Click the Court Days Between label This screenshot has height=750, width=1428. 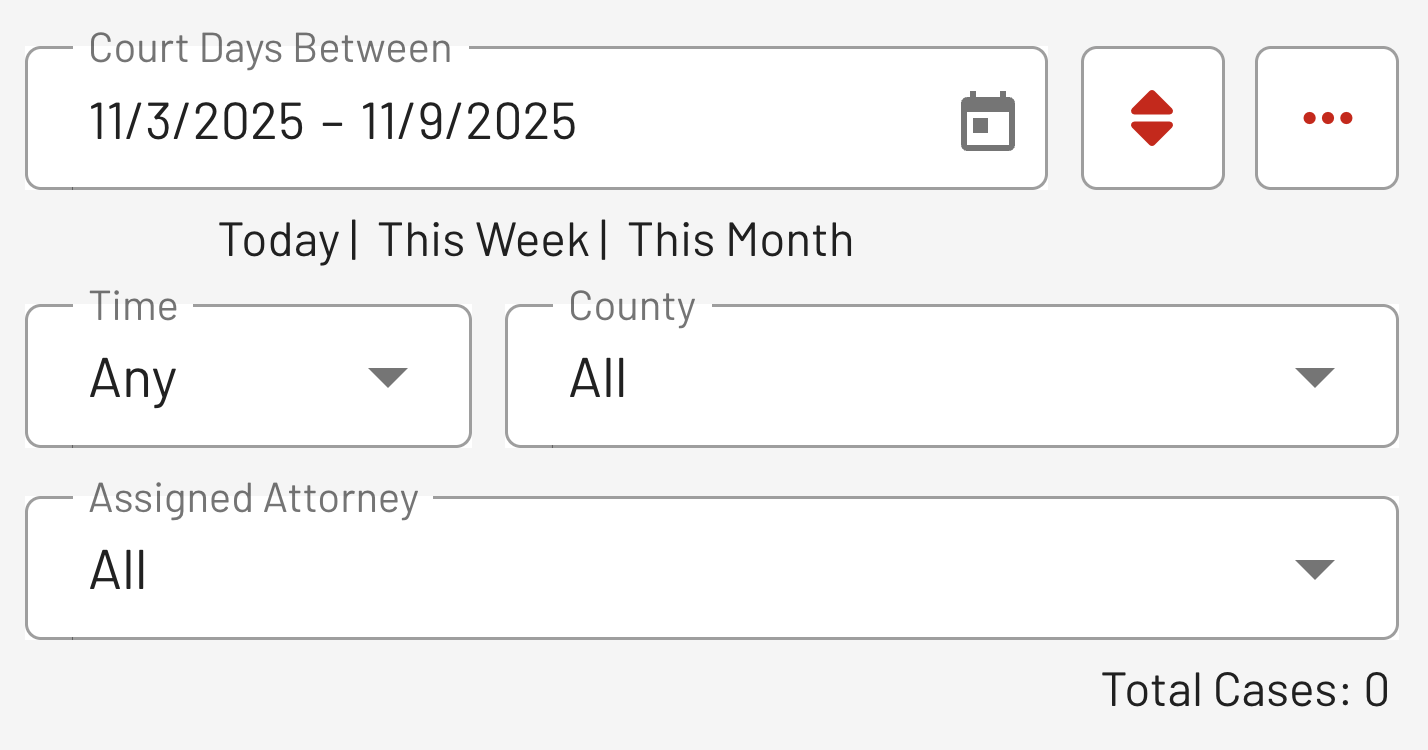(x=270, y=49)
